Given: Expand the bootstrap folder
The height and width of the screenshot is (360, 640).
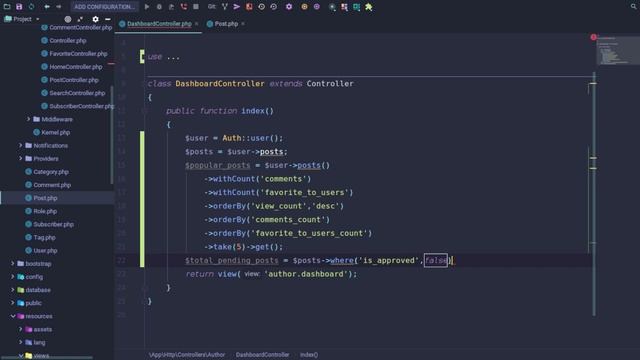Looking at the screenshot, I should [13, 264].
